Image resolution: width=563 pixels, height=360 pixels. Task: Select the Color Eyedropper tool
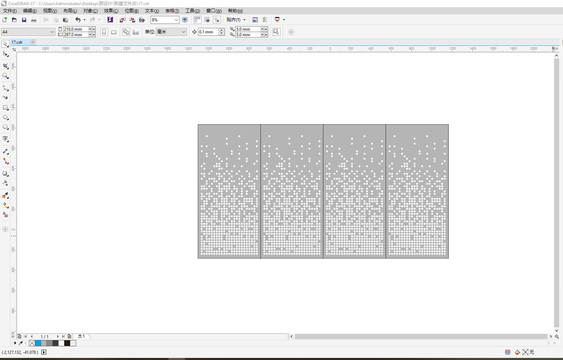click(x=5, y=196)
